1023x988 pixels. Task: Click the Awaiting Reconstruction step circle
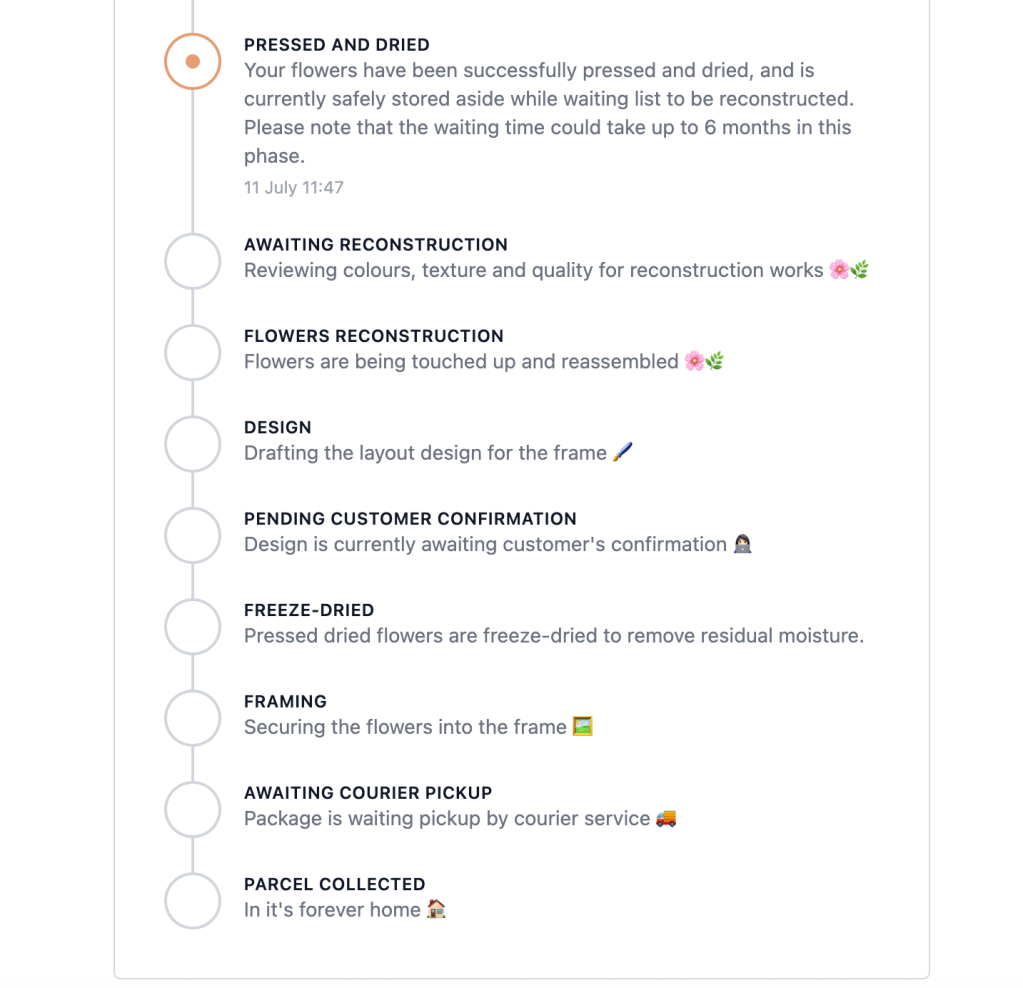pyautogui.click(x=192, y=261)
